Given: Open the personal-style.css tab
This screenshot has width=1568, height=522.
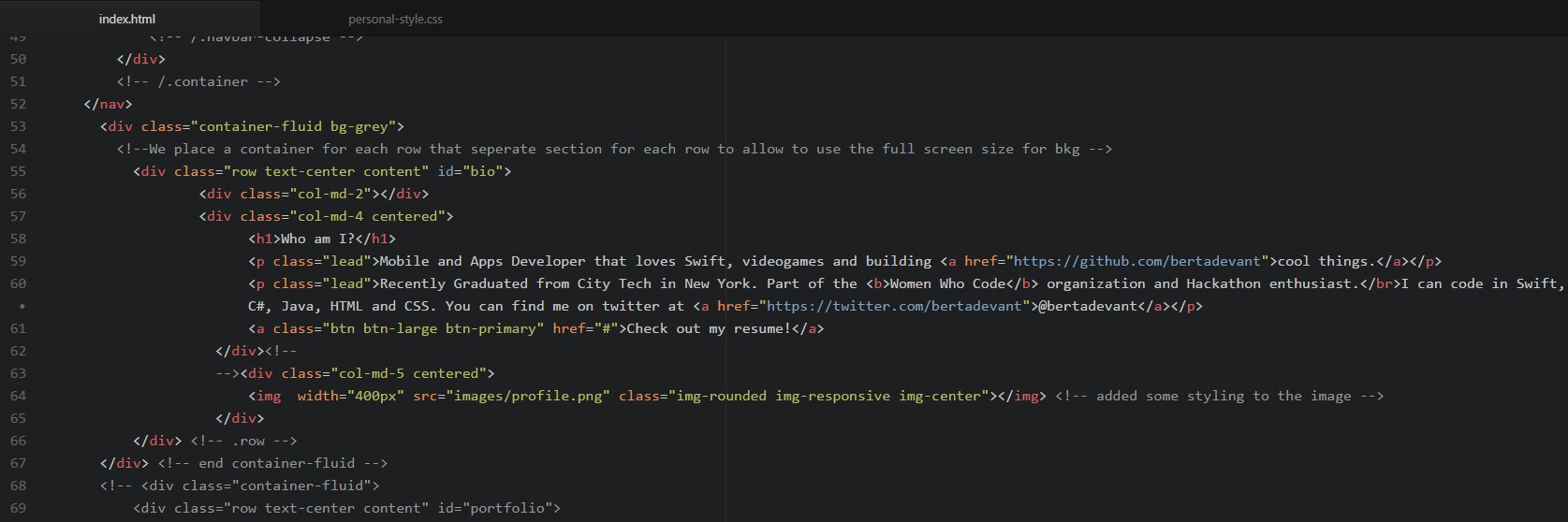Looking at the screenshot, I should point(395,19).
